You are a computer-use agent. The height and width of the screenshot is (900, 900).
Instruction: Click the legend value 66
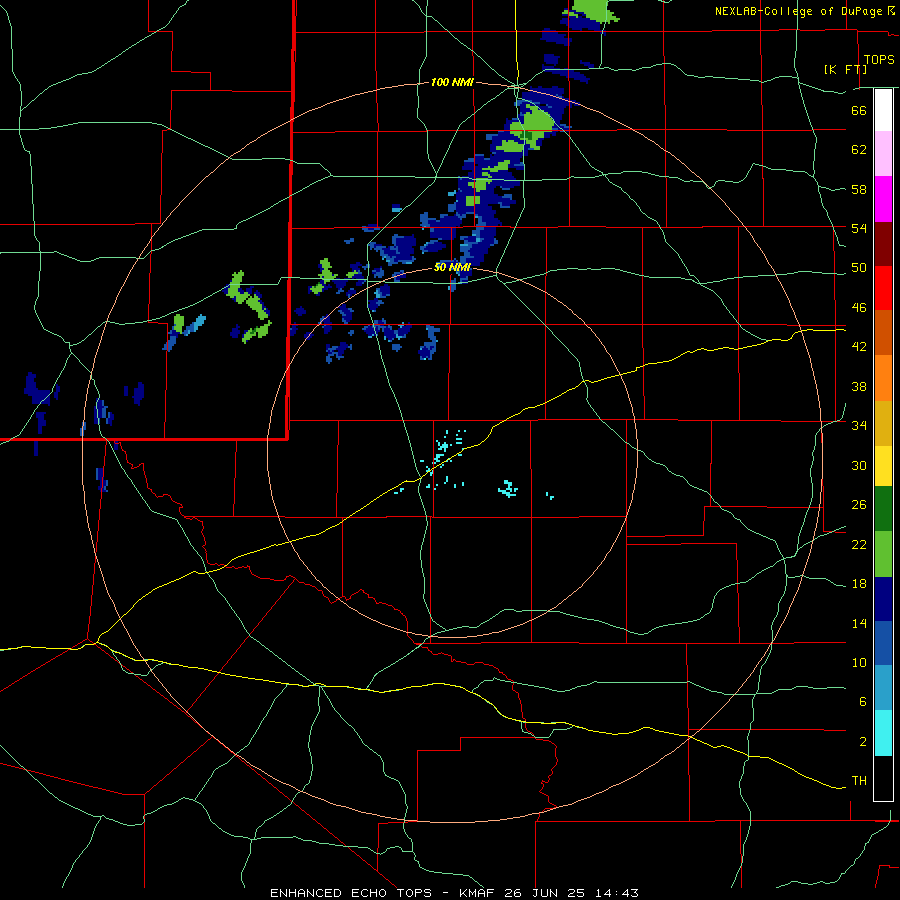859,110
